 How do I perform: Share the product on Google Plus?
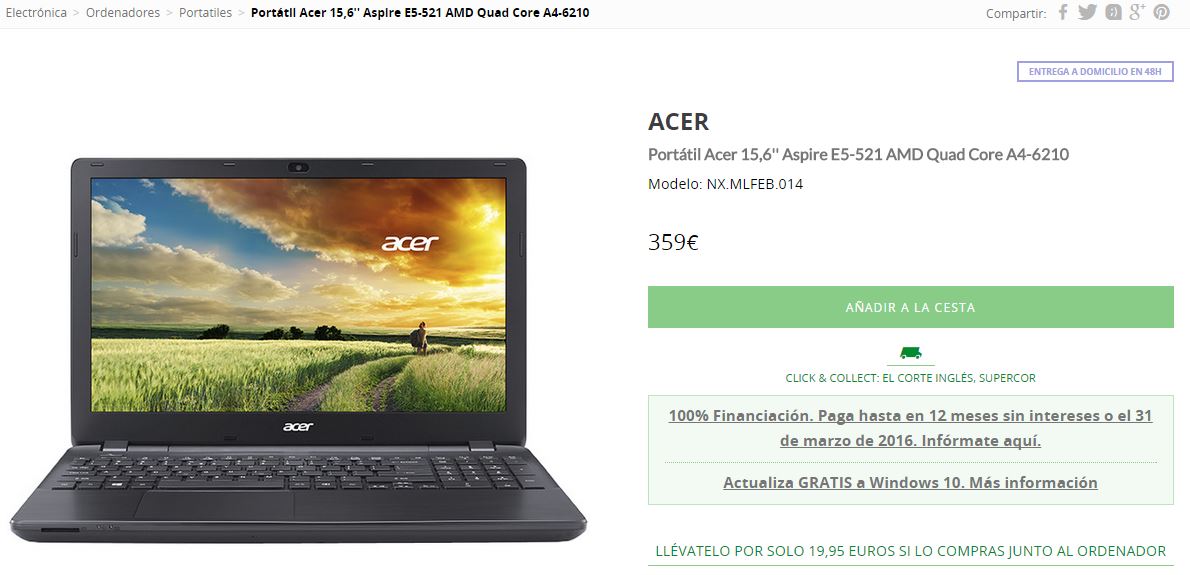(x=1137, y=11)
